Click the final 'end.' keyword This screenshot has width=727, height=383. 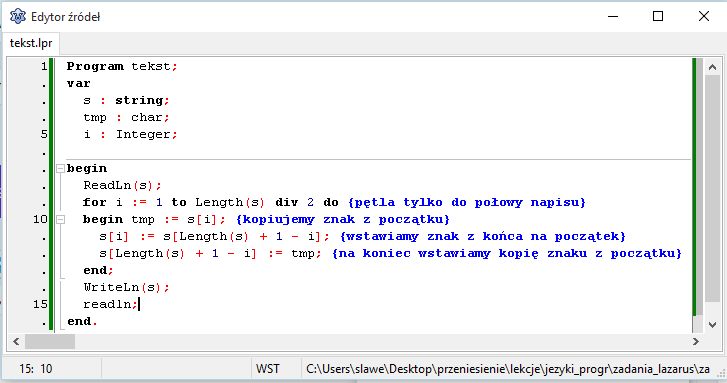(x=82, y=321)
